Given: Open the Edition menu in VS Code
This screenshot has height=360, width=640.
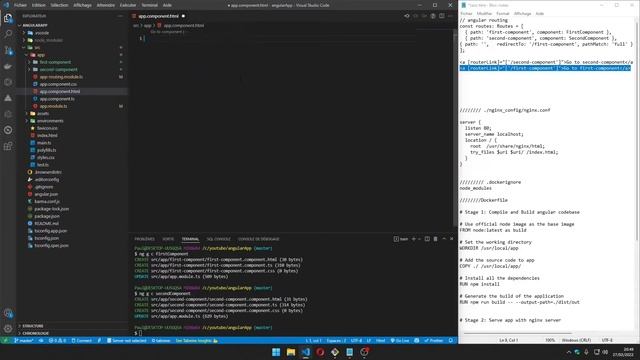Looking at the screenshot, I should 39,5.
